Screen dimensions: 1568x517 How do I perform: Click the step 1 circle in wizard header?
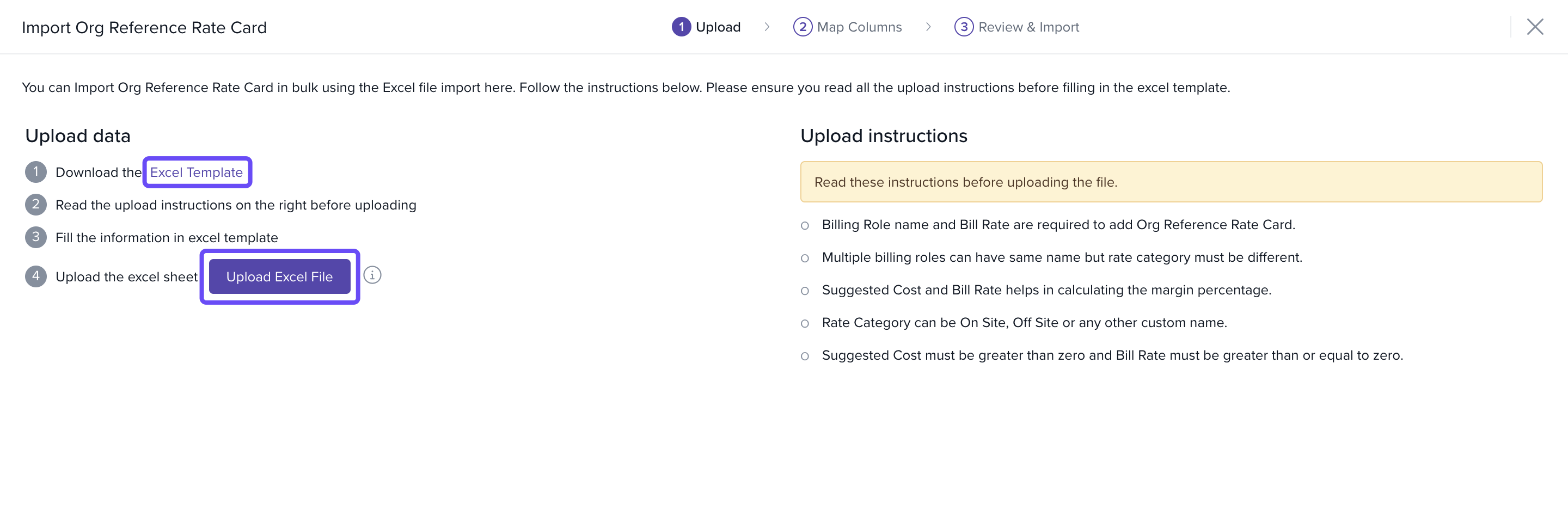coord(681,27)
